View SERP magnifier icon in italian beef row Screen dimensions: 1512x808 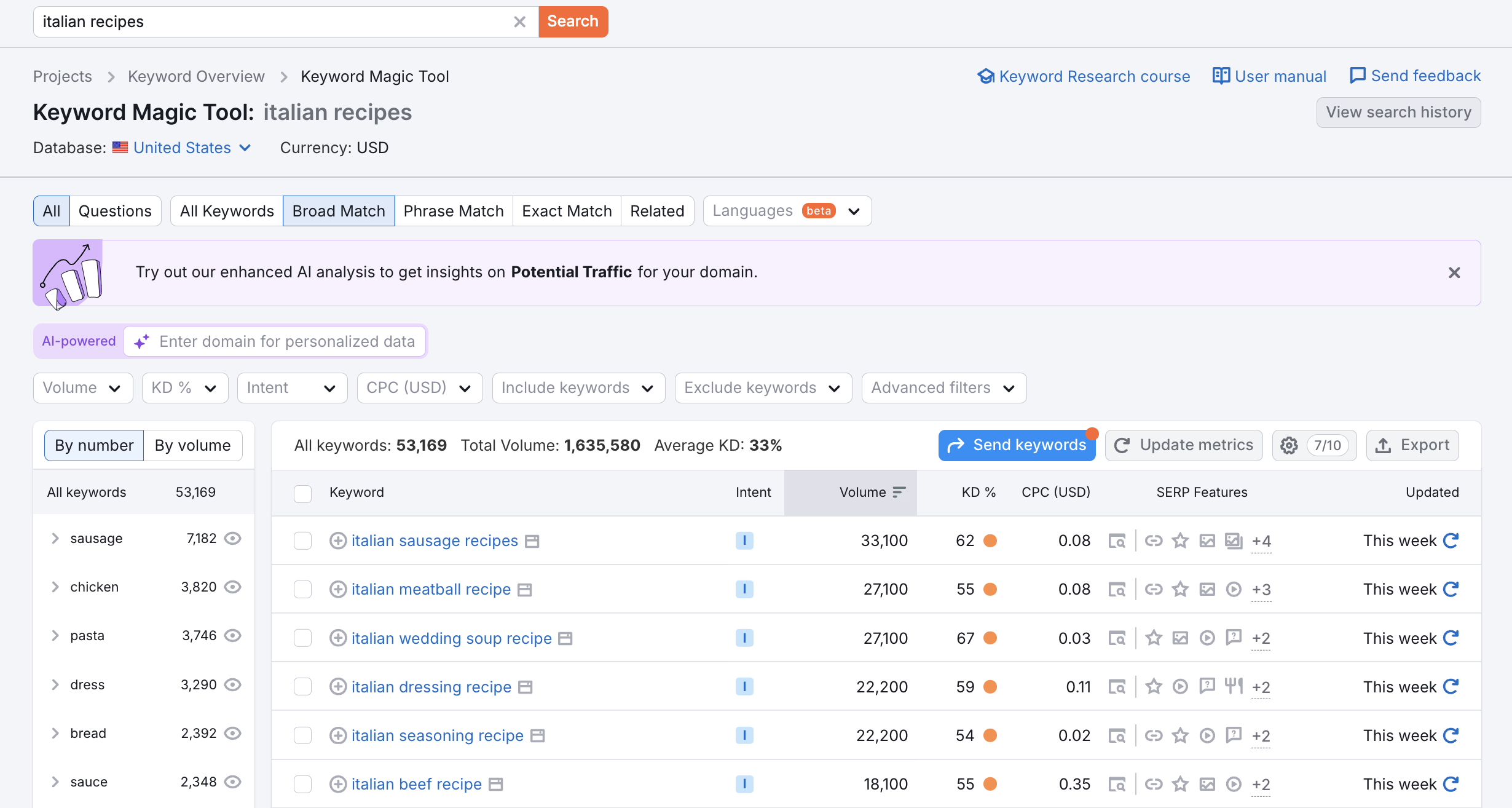click(x=1117, y=785)
